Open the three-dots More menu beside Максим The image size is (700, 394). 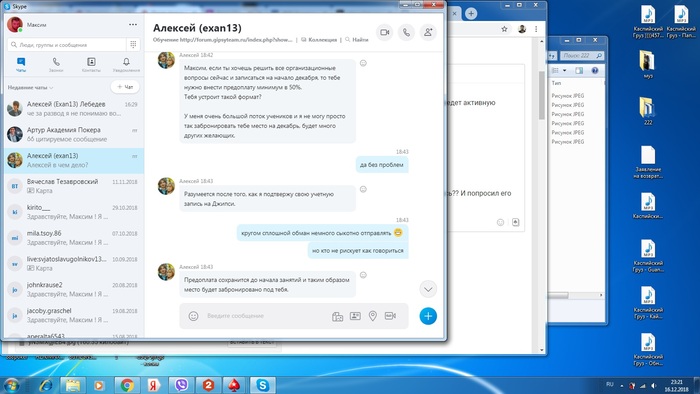[133, 25]
